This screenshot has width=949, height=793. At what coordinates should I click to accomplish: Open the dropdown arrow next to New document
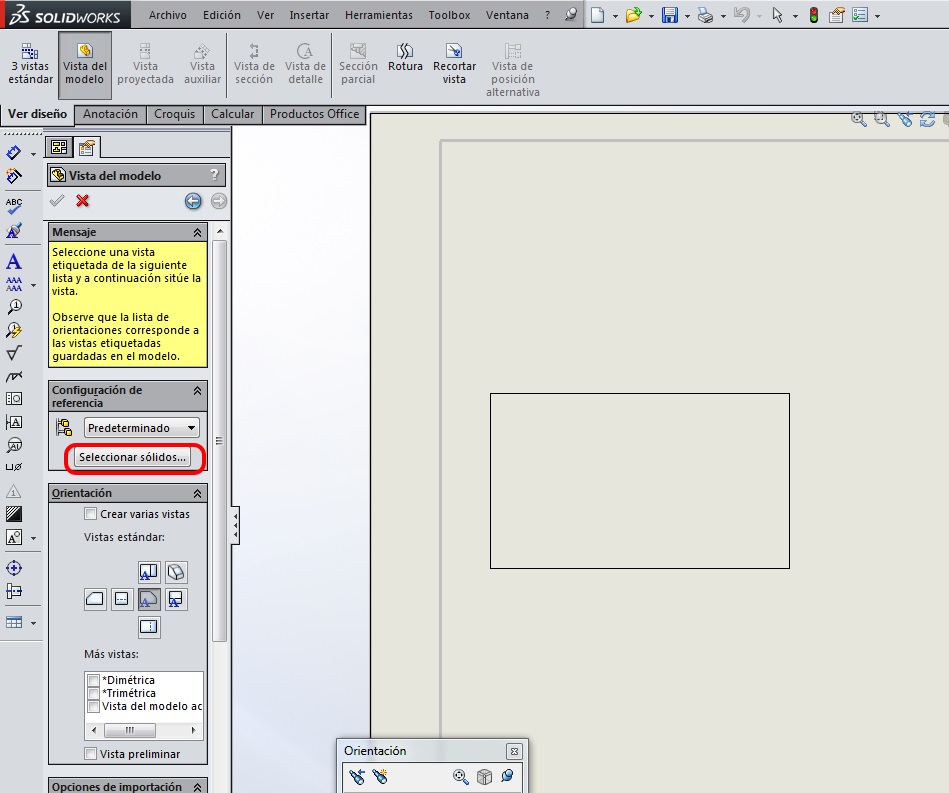point(615,16)
